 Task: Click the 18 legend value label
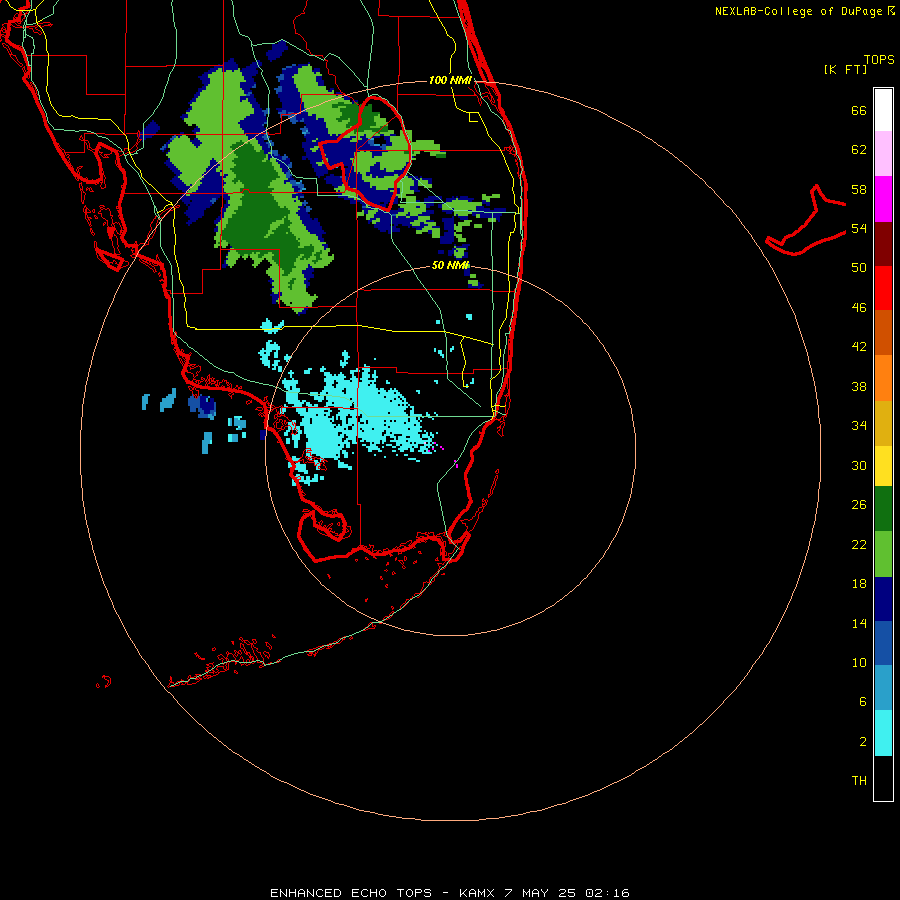point(859,584)
